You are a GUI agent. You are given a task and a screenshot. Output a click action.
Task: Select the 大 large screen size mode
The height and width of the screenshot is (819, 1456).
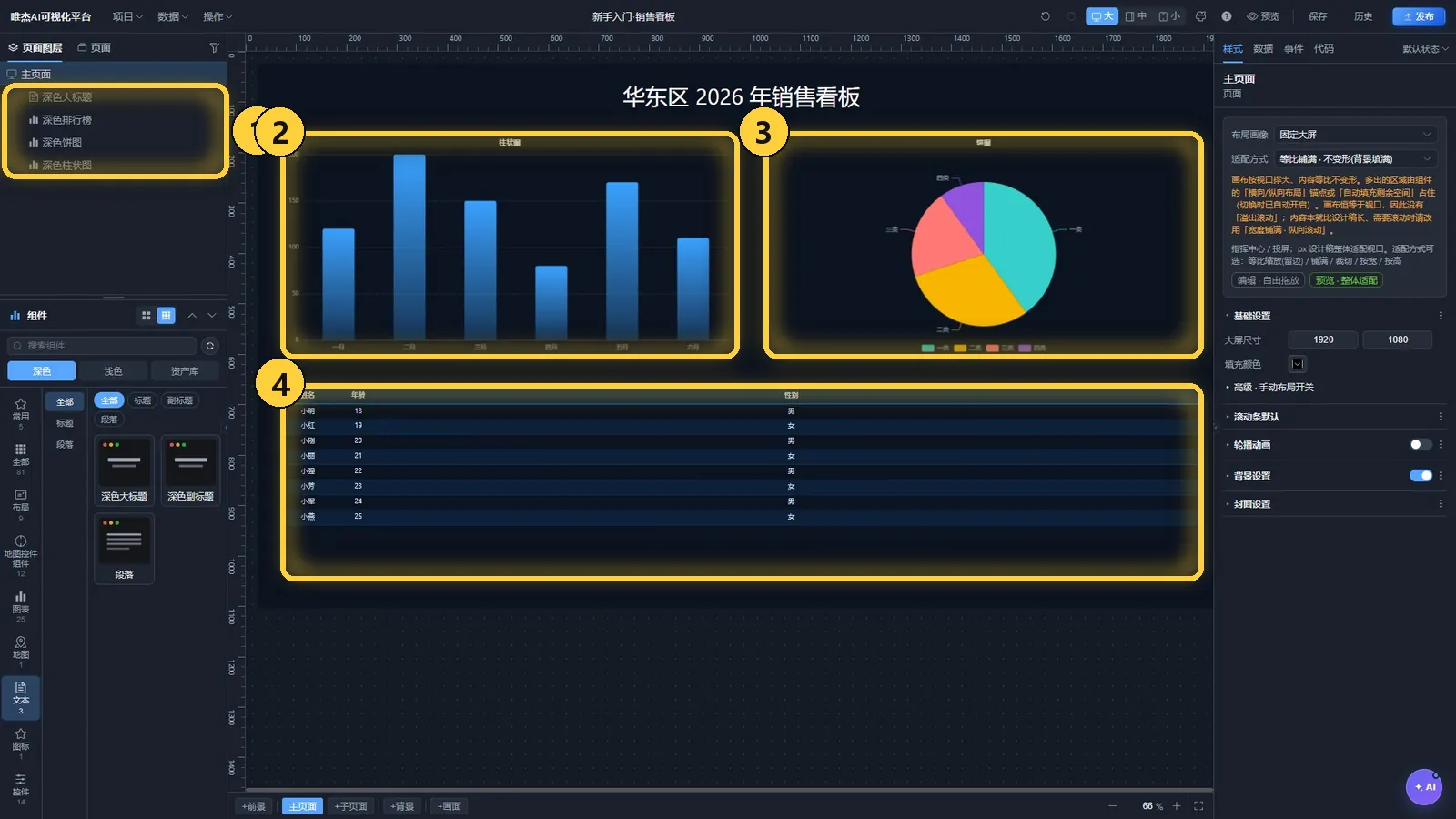1102,16
